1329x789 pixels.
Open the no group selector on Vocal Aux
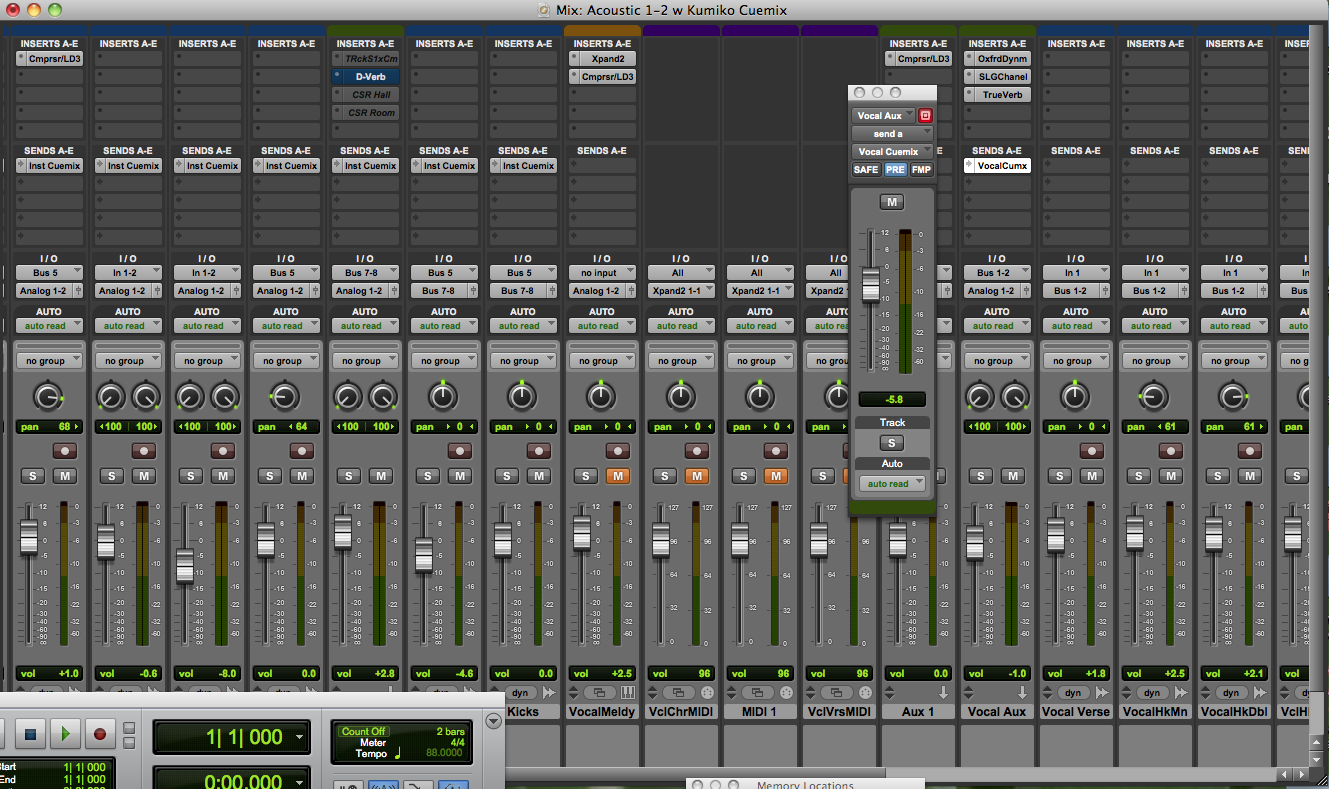pos(998,361)
